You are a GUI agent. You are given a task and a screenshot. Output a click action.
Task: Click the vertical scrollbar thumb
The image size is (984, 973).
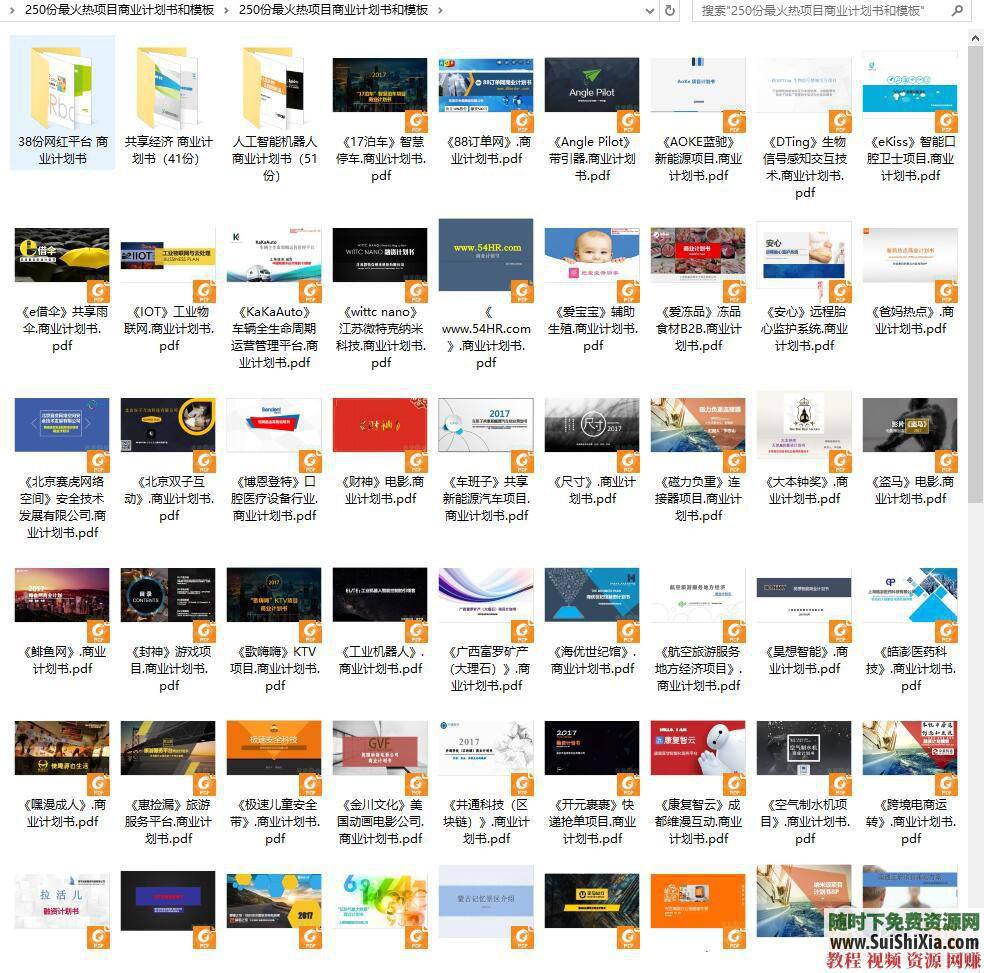(x=975, y=274)
